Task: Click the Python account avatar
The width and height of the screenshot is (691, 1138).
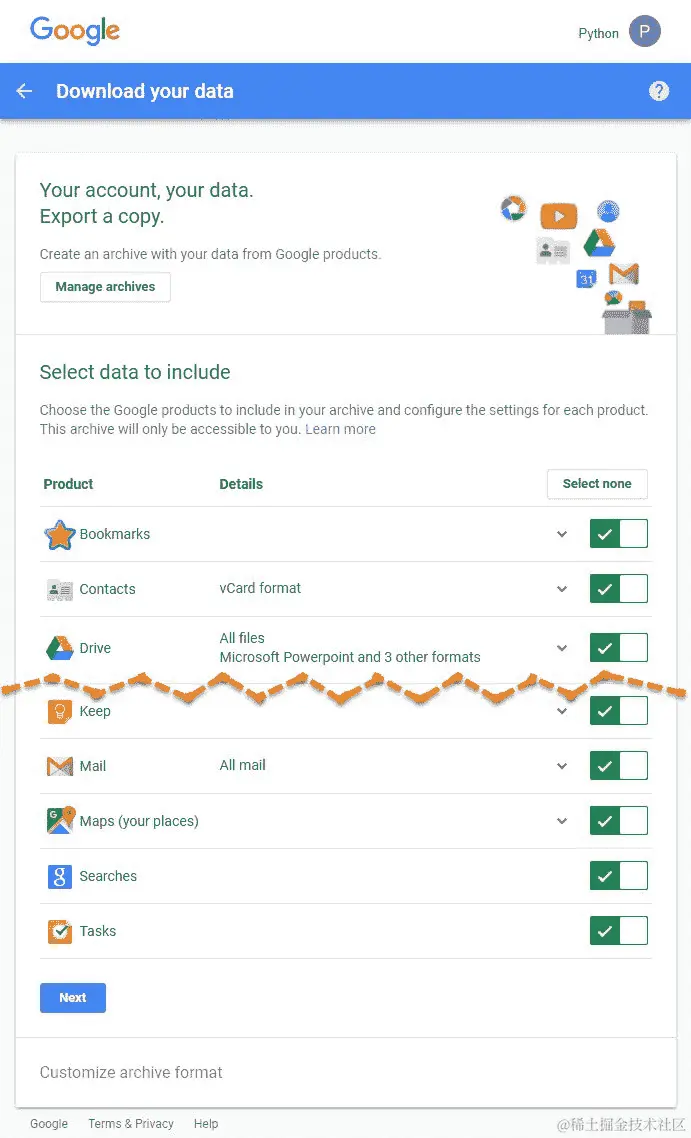Action: coord(644,32)
